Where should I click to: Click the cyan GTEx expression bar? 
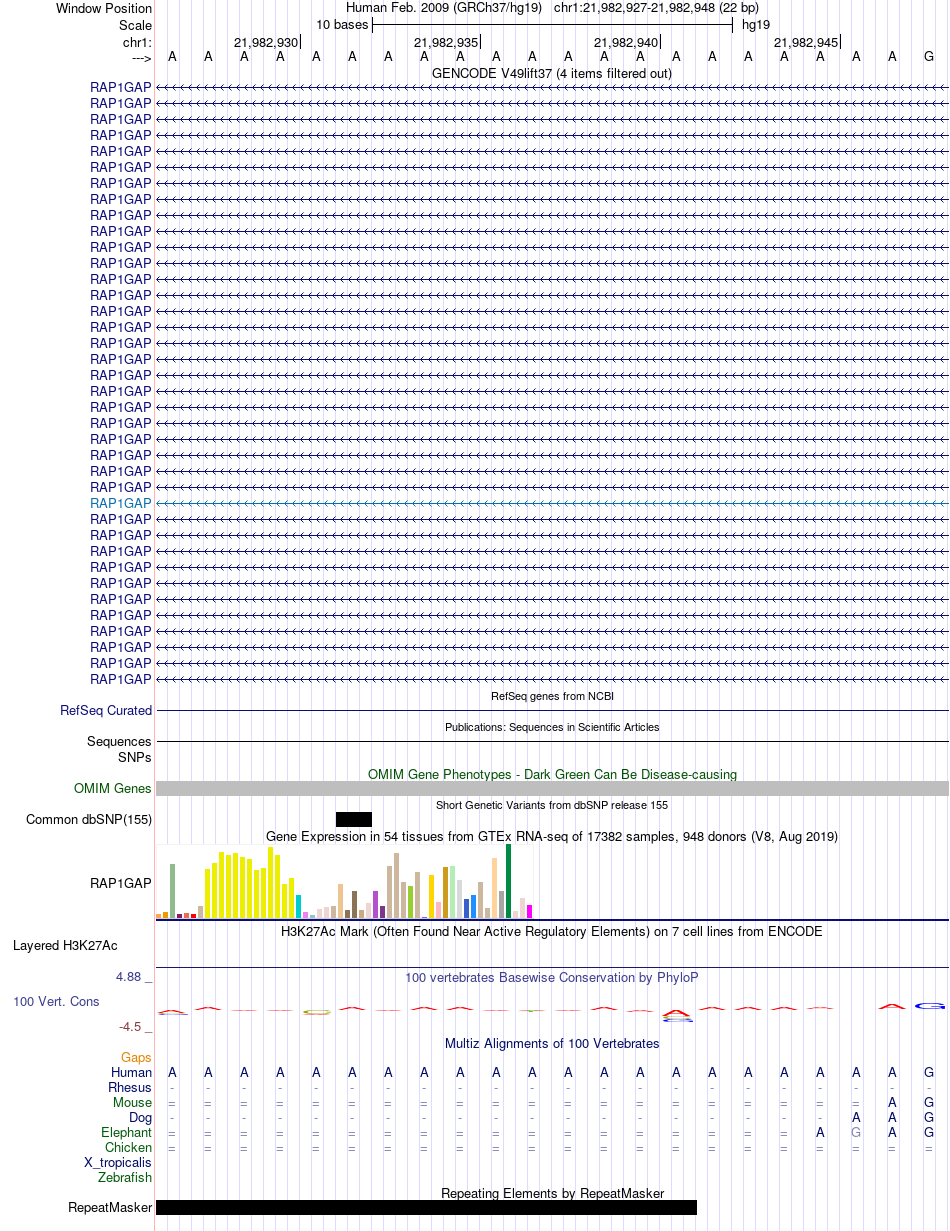pos(299,906)
